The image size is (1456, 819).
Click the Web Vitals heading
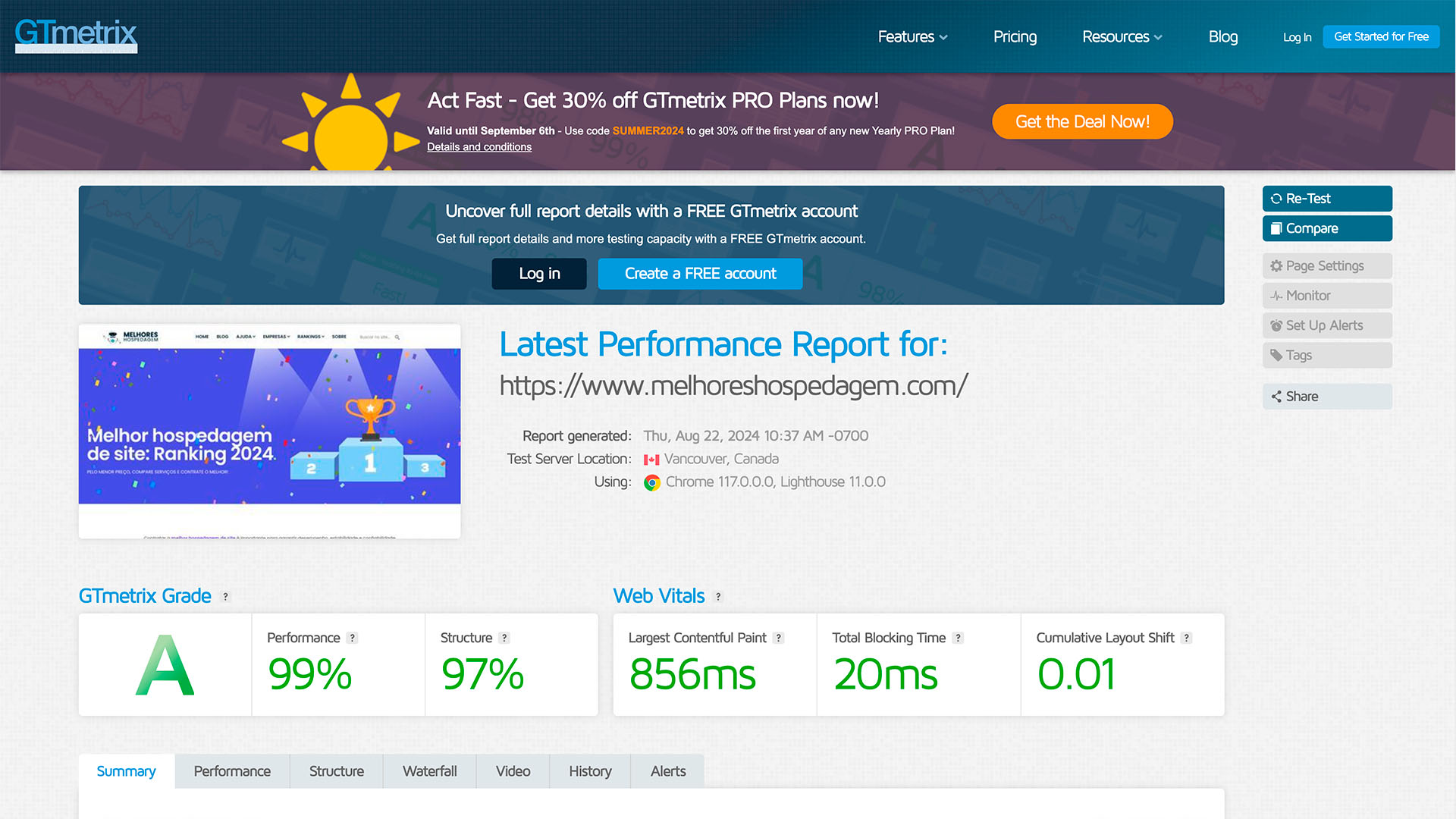tap(659, 596)
